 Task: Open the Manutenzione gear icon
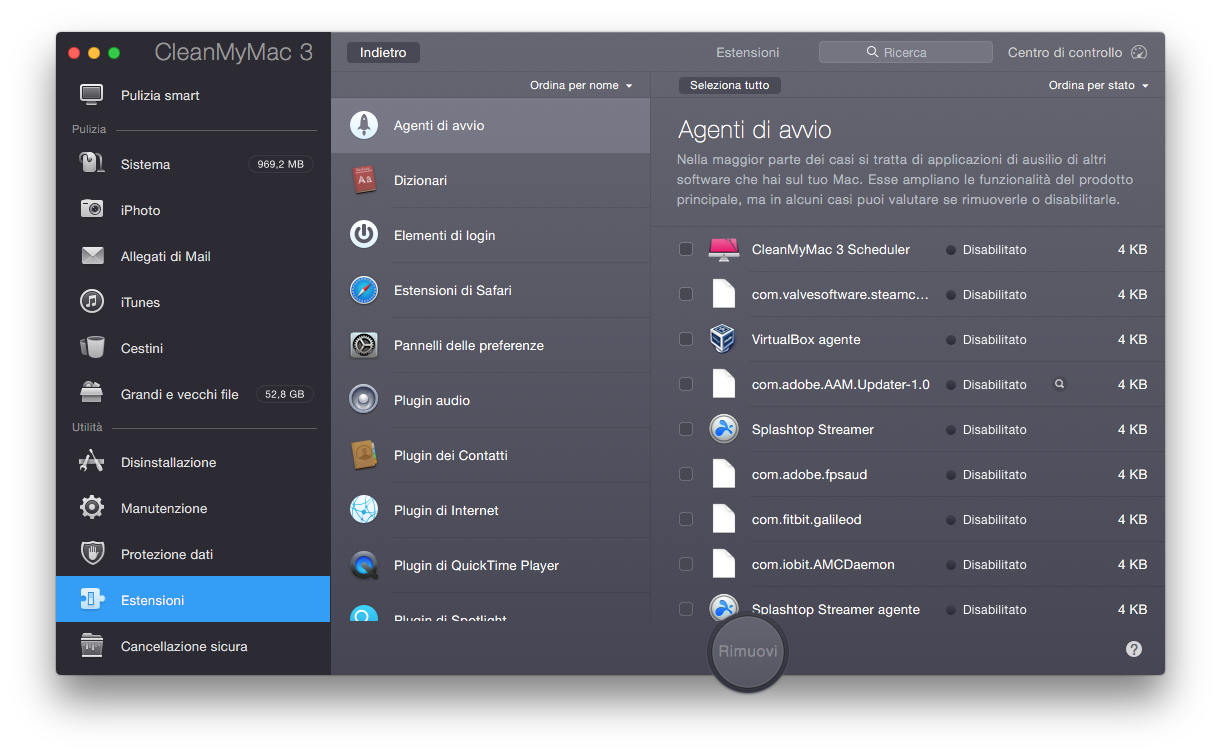92,508
